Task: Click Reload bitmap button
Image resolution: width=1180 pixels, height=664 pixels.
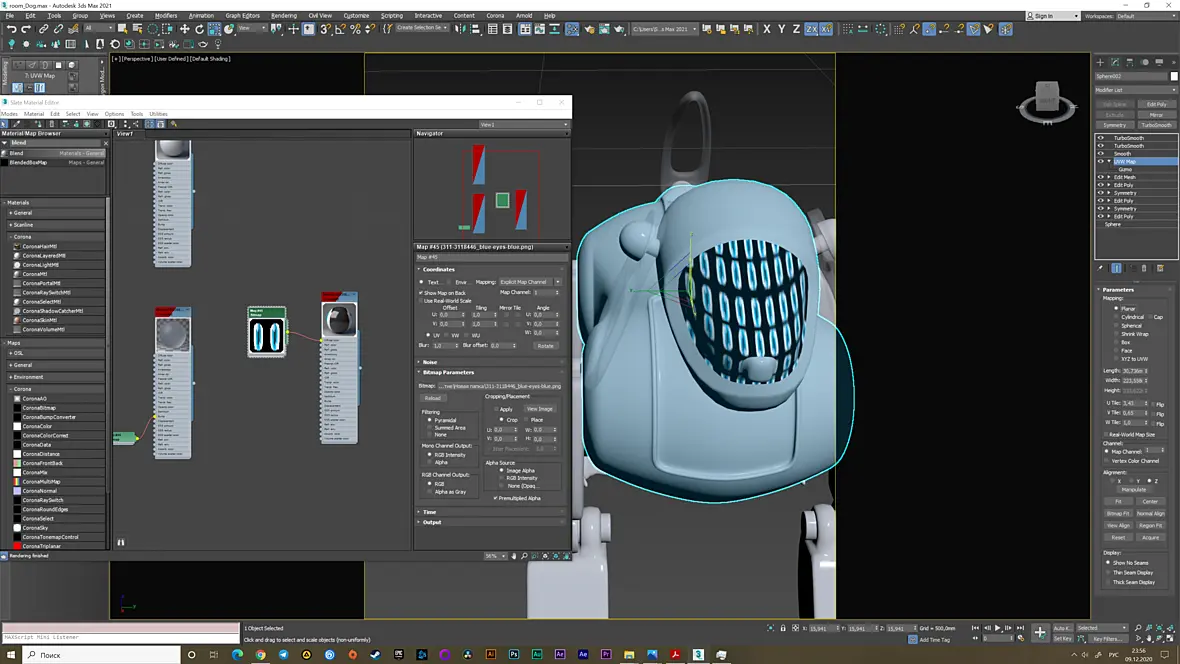Action: tap(433, 398)
